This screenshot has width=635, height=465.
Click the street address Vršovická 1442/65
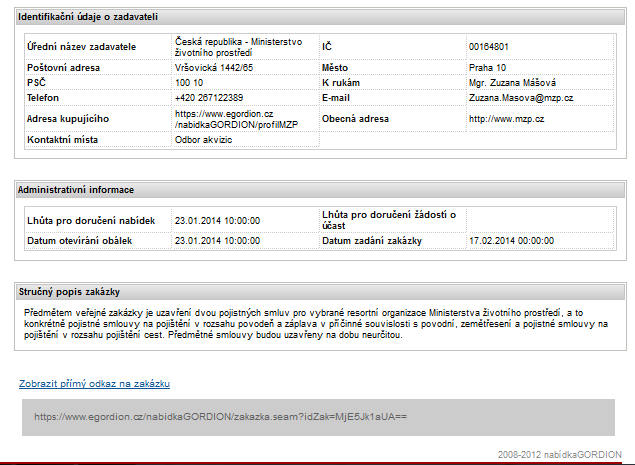pyautogui.click(x=214, y=68)
